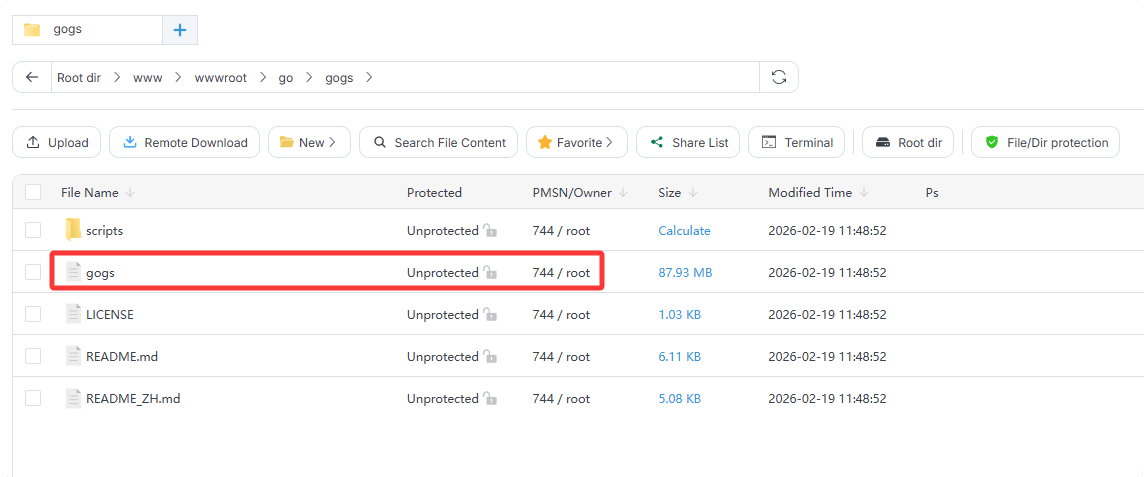Navigate to wwwroot in the breadcrumb
Image resolution: width=1144 pixels, height=477 pixels.
coord(220,77)
